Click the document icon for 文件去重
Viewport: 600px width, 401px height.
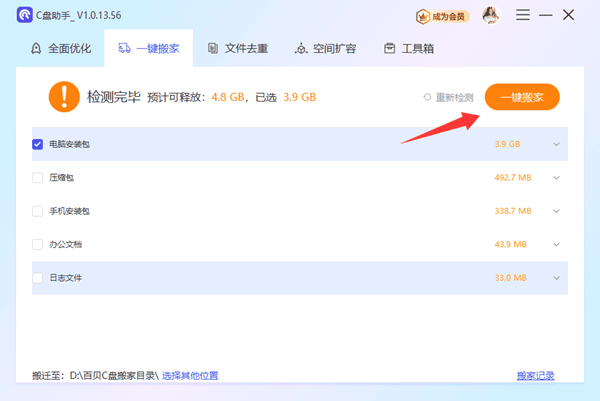pyautogui.click(x=213, y=49)
